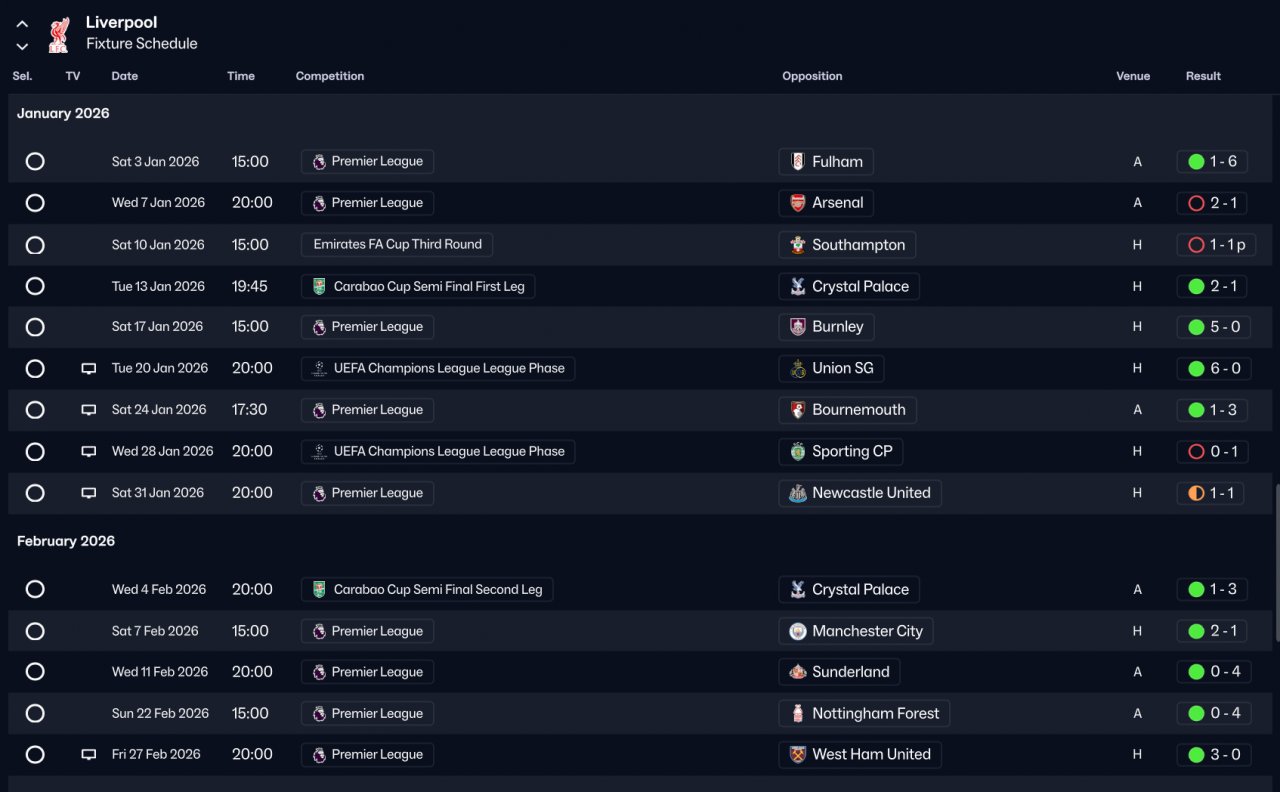
Task: Open the Emirates FA Cup Third Round competition
Action: pos(397,245)
